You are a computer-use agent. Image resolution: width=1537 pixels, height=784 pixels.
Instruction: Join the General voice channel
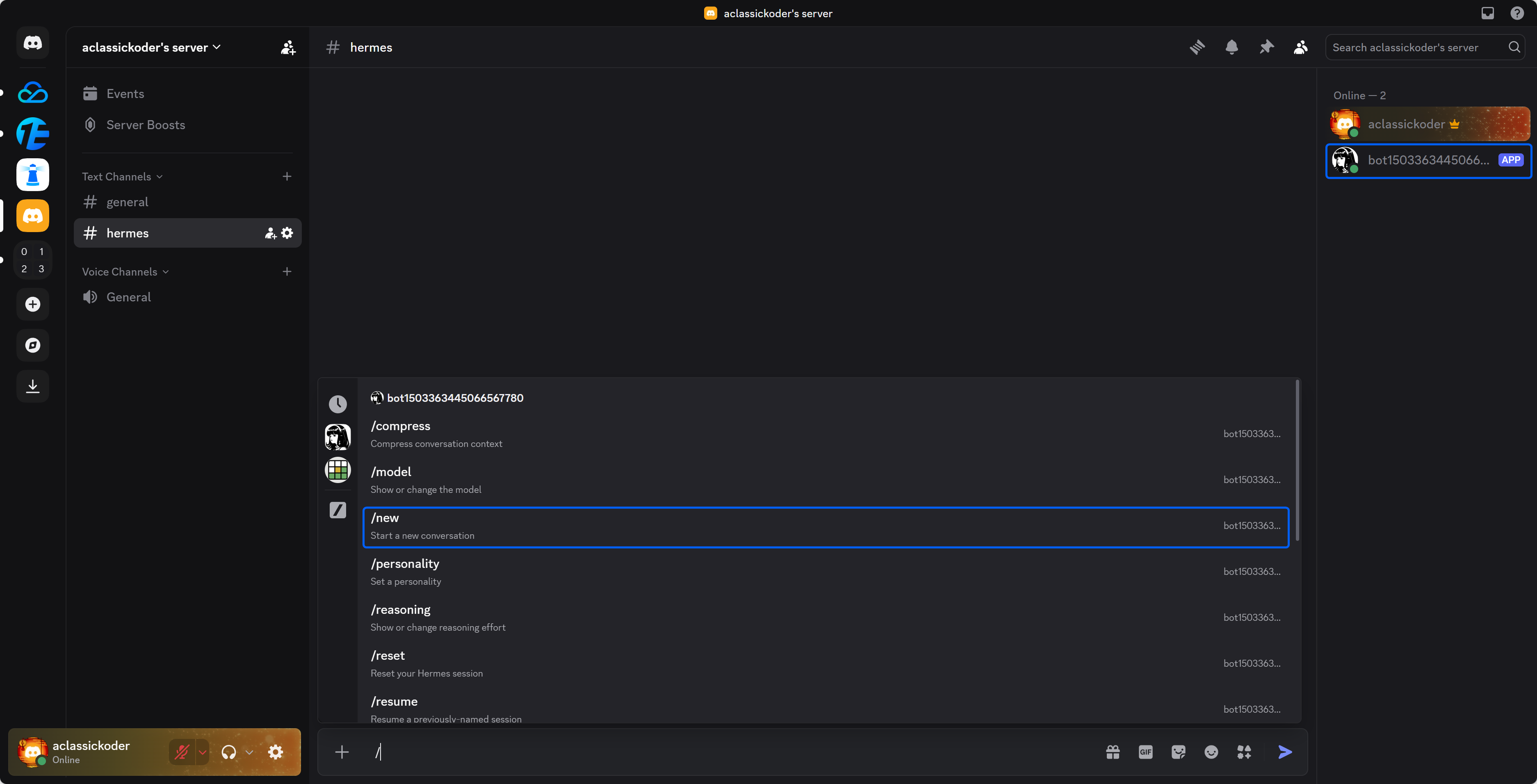(x=187, y=297)
